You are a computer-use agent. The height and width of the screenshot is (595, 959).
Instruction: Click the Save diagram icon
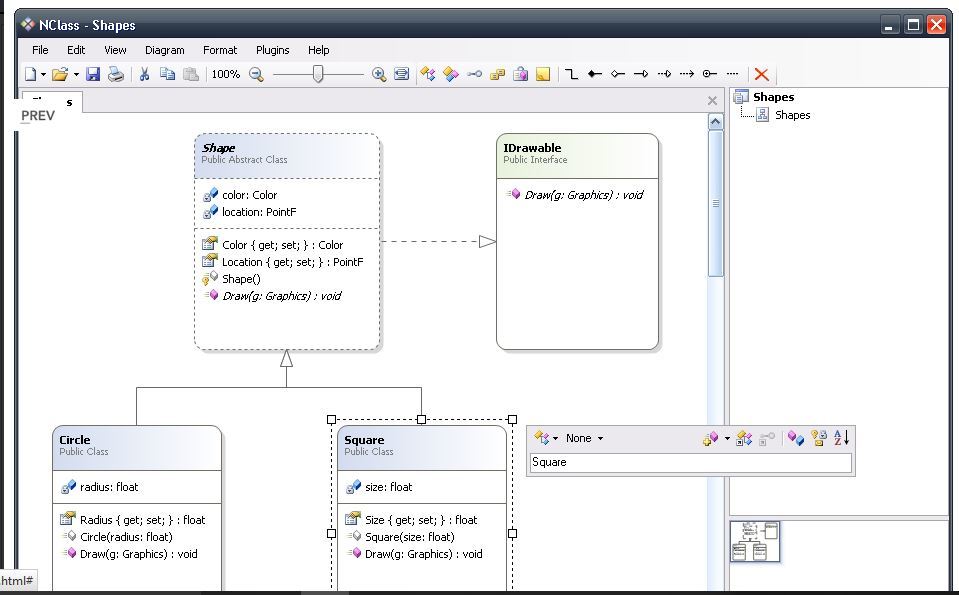pos(93,74)
